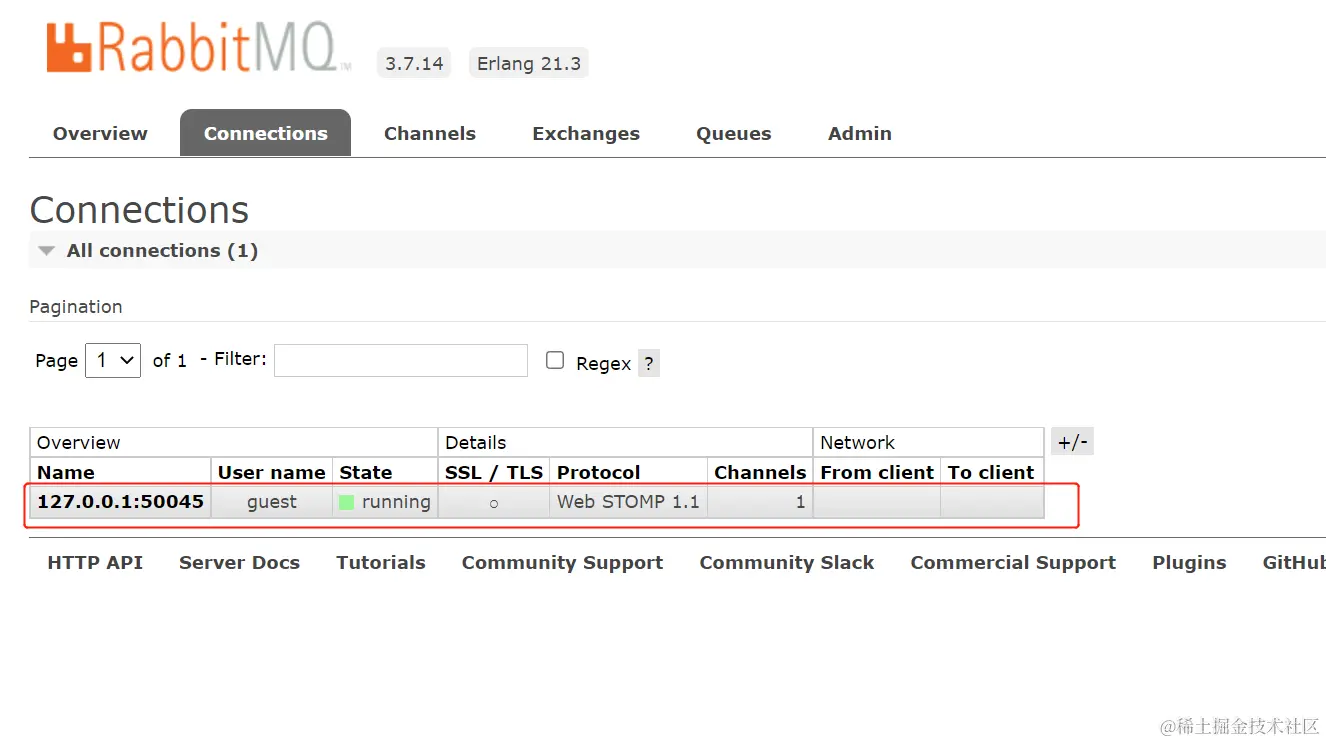The height and width of the screenshot is (743, 1326).
Task: Visit the Community Slack link
Action: coord(787,563)
